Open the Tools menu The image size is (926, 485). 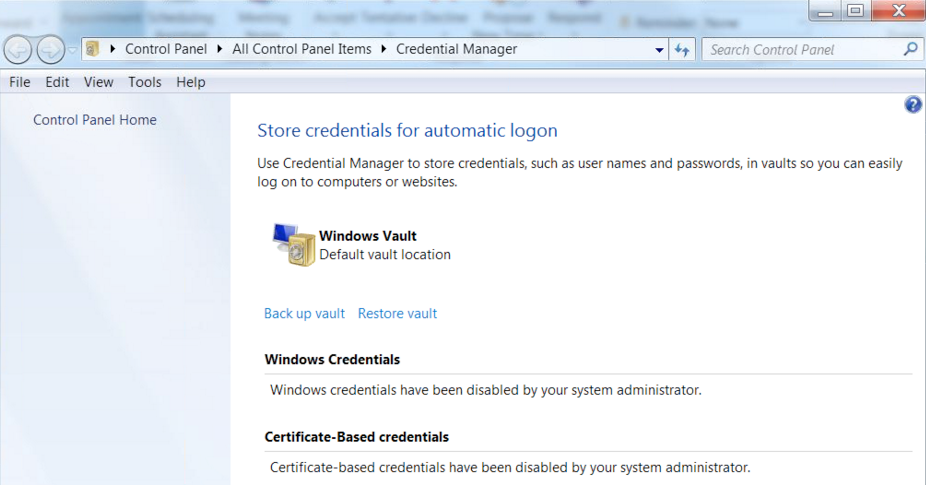click(x=145, y=82)
